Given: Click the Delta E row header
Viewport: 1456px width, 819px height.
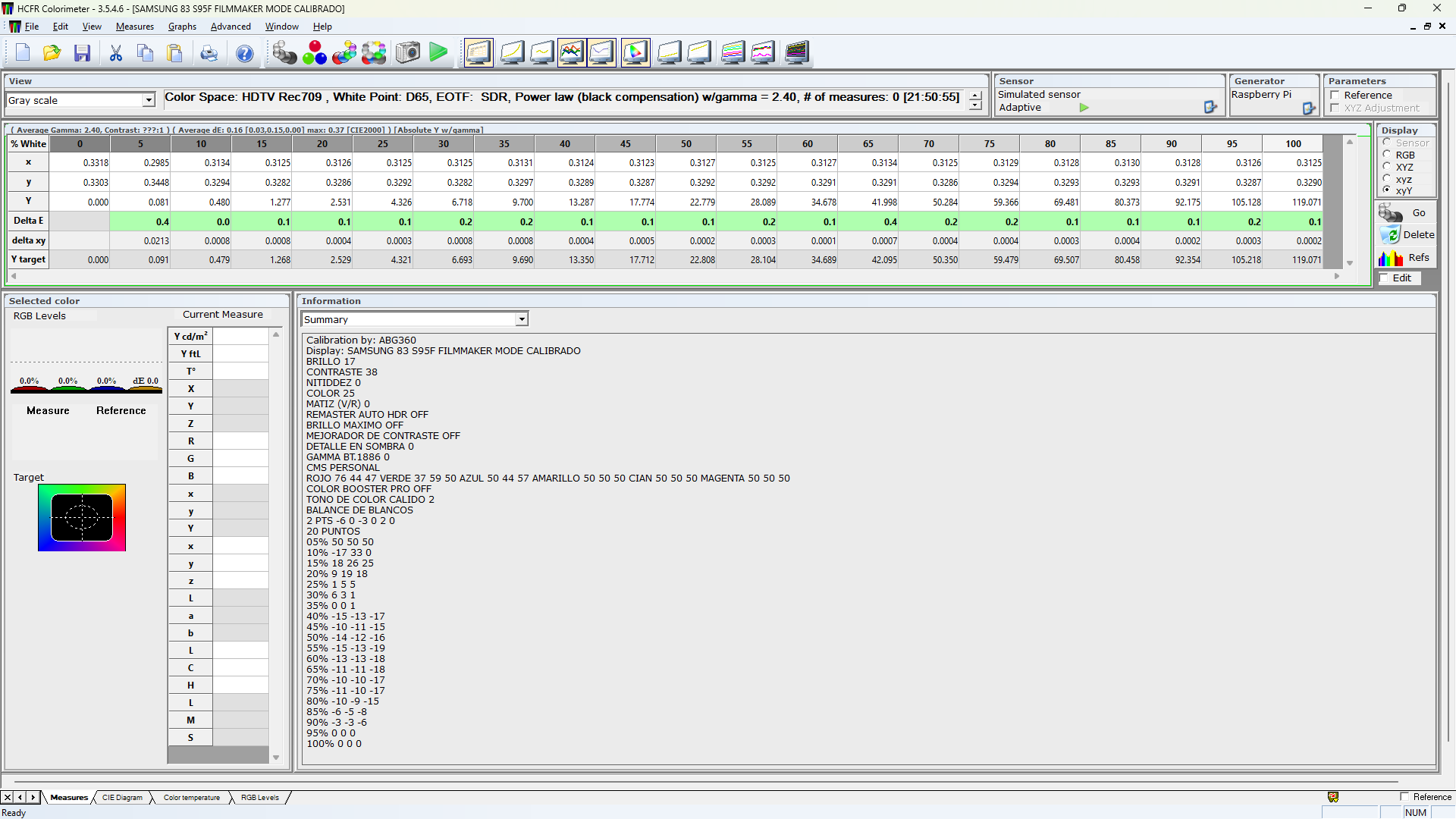Looking at the screenshot, I should [29, 221].
